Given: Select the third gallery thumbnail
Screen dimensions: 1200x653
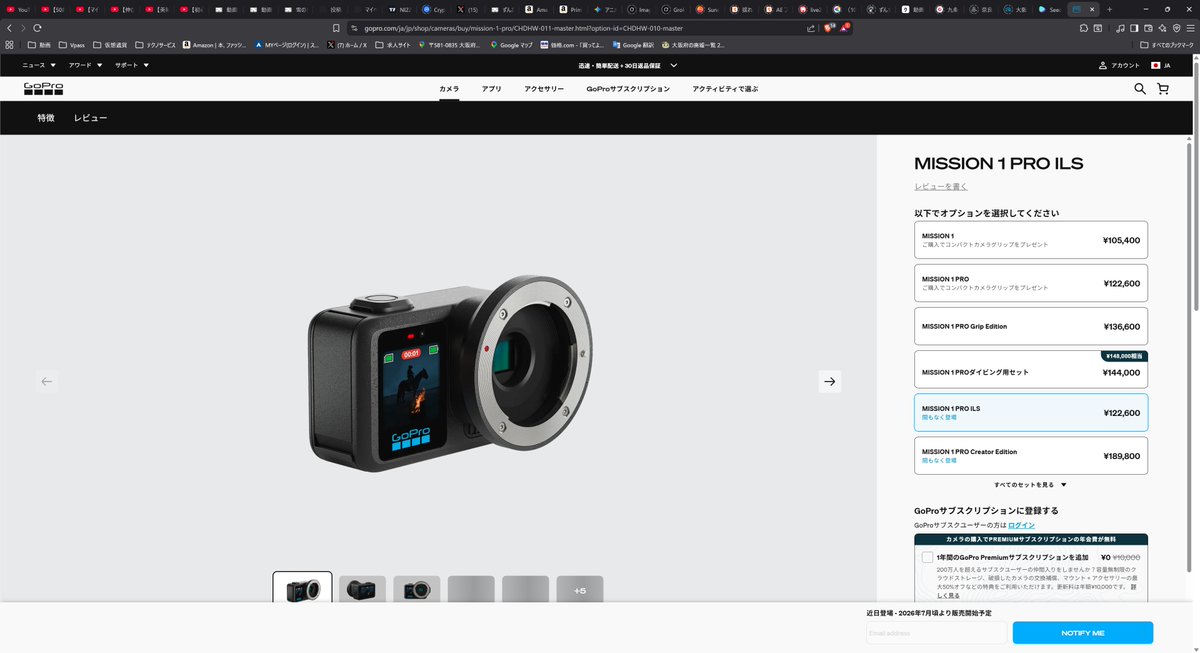Looking at the screenshot, I should [x=417, y=590].
